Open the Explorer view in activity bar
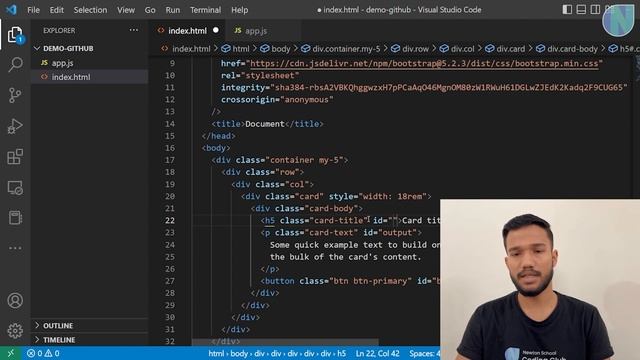This screenshot has height=360, width=640. point(15,34)
